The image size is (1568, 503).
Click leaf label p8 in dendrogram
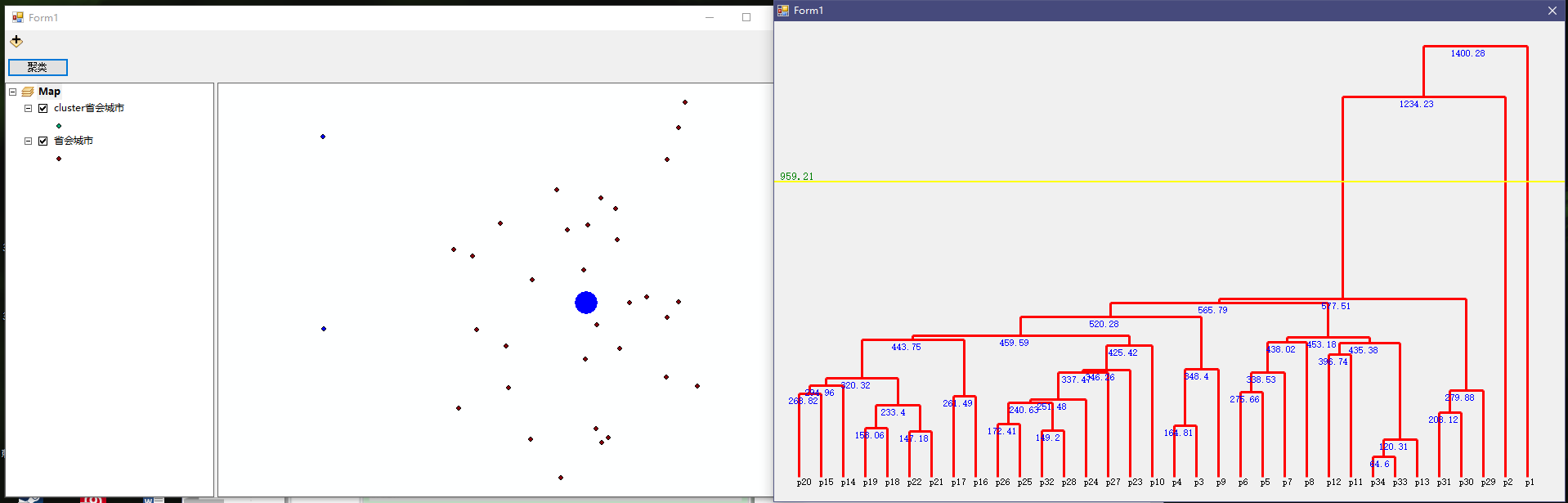[1309, 482]
